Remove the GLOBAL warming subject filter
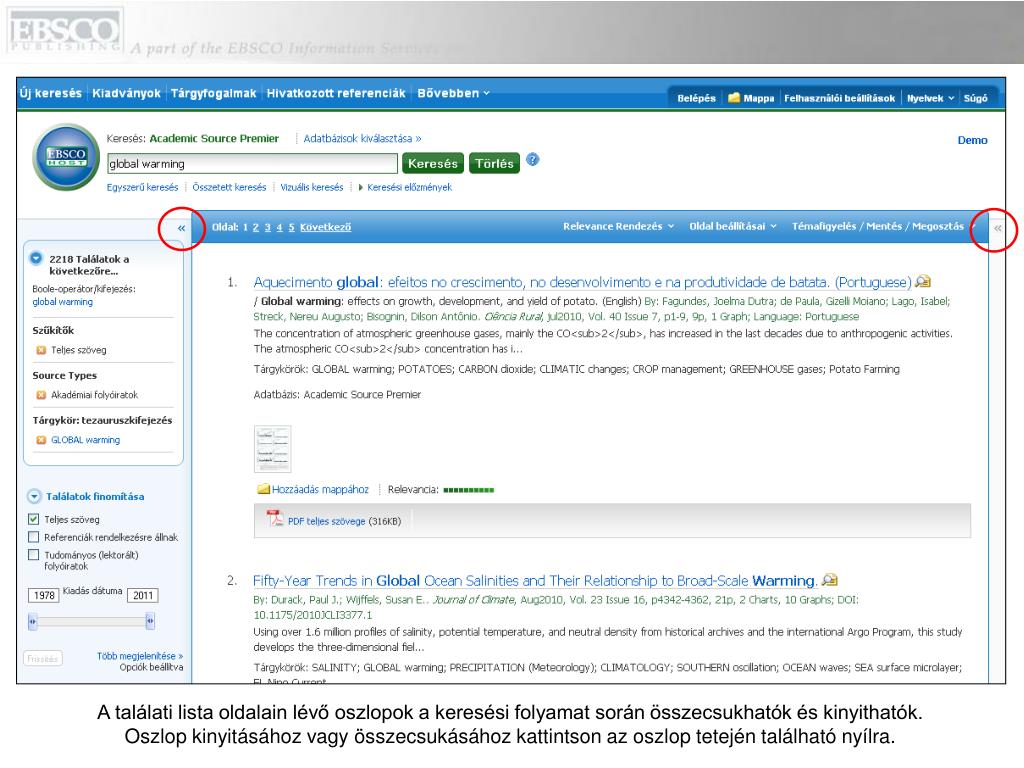Image resolution: width=1024 pixels, height=768 pixels. pos(41,440)
